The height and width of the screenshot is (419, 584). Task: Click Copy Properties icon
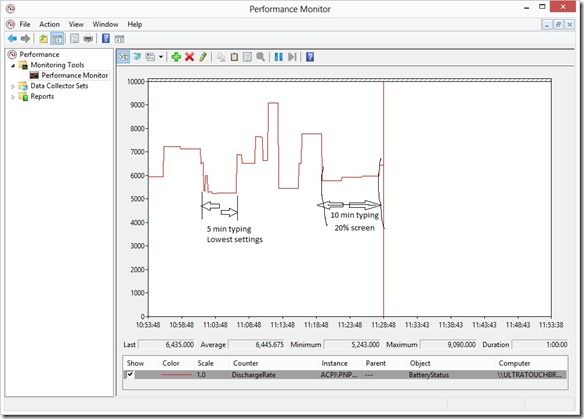[221, 57]
